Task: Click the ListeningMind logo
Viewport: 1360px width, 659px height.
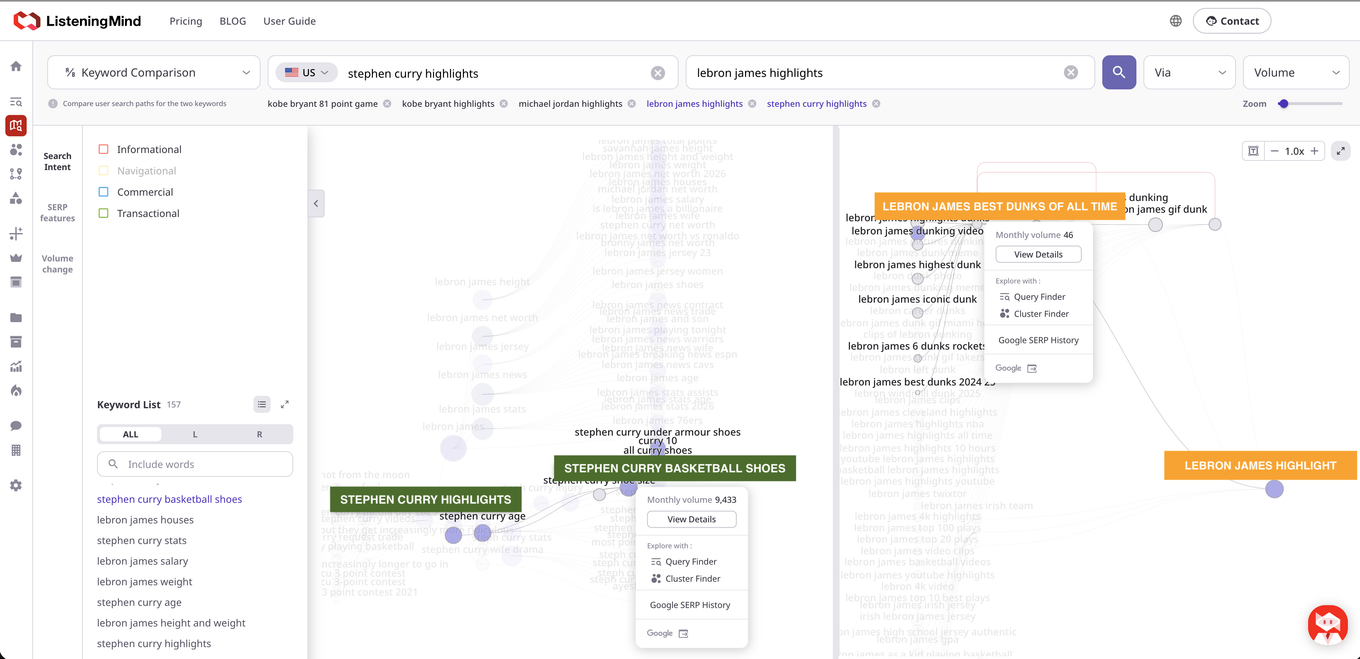Action: tap(77, 21)
